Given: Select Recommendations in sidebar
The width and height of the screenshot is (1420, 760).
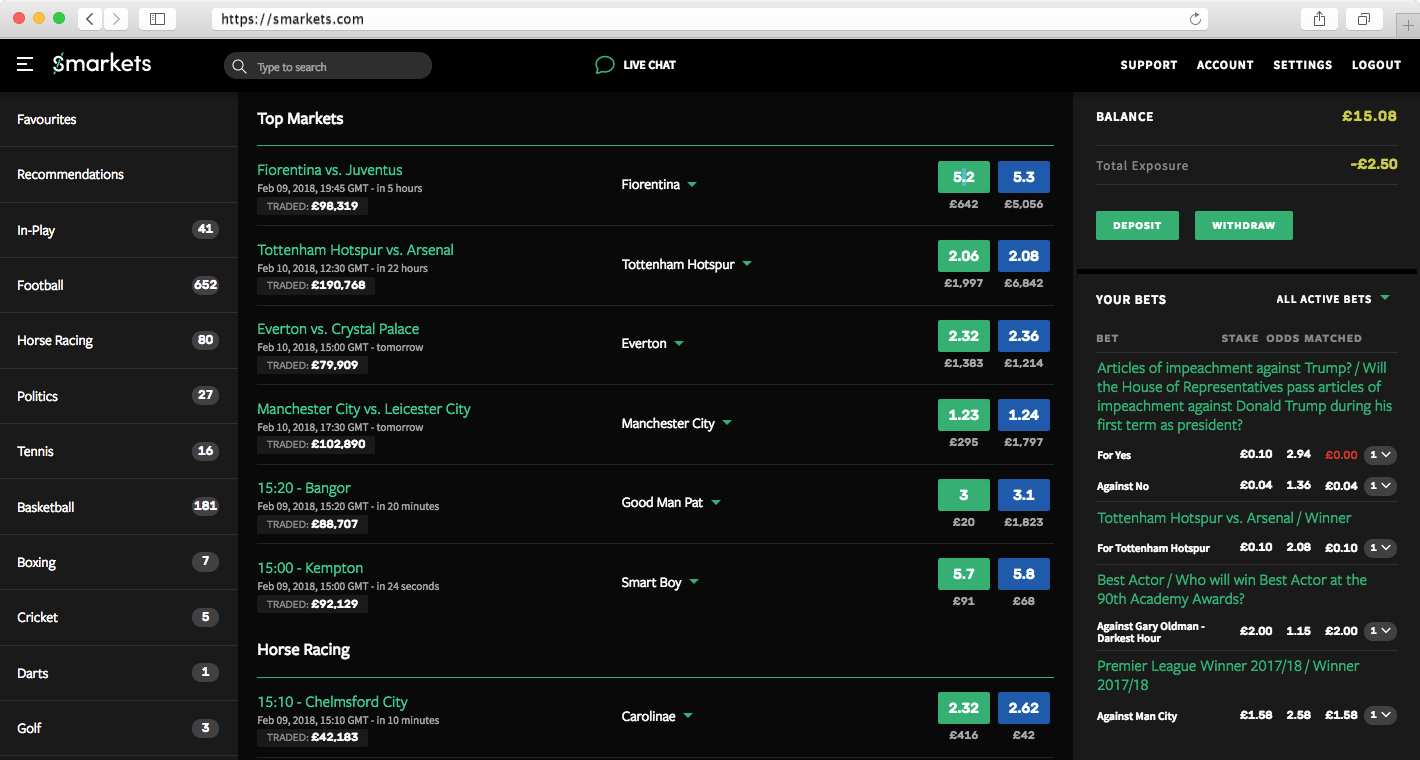Looking at the screenshot, I should pyautogui.click(x=119, y=174).
